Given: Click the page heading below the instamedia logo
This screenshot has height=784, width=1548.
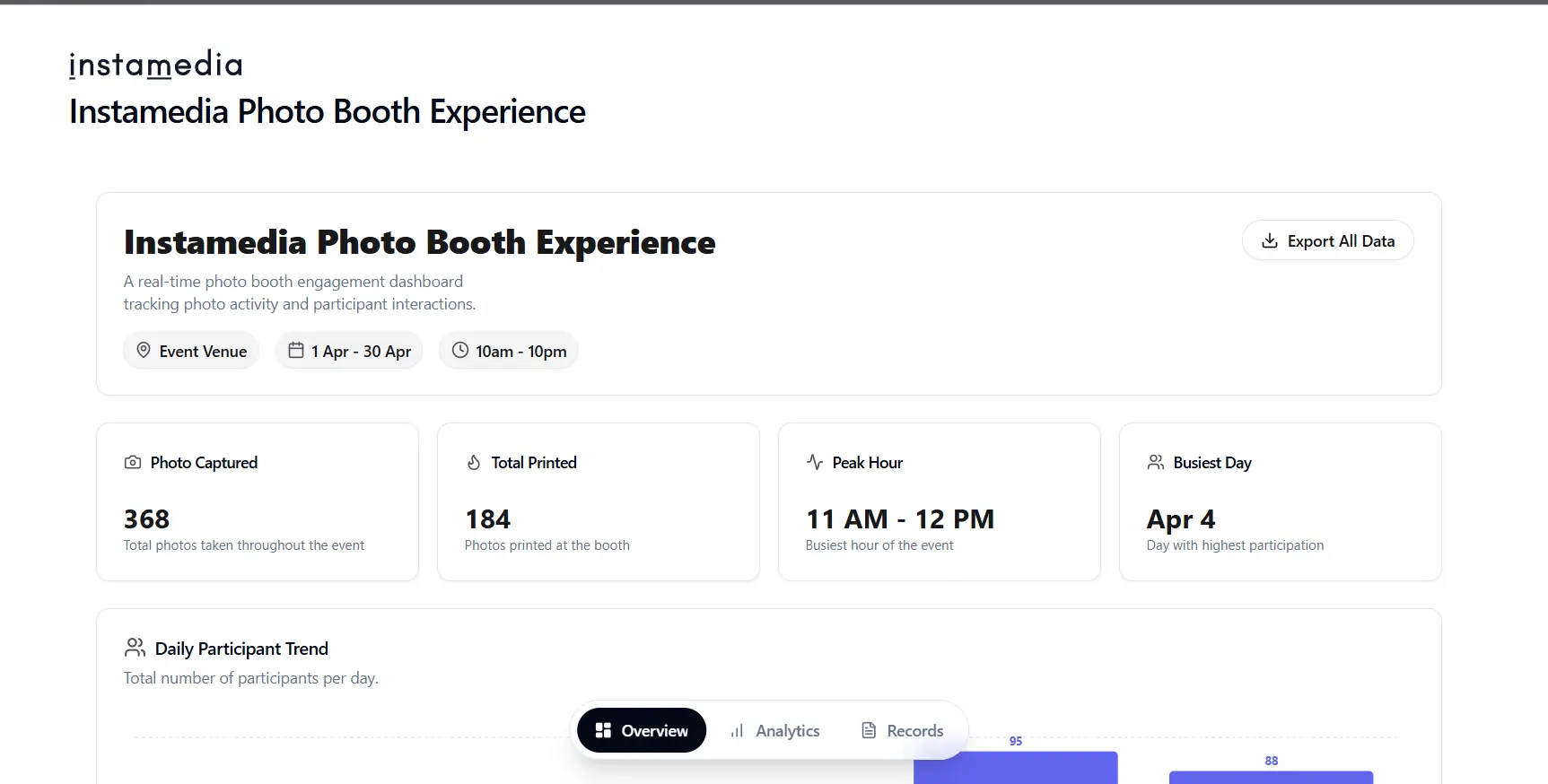Looking at the screenshot, I should (x=328, y=112).
